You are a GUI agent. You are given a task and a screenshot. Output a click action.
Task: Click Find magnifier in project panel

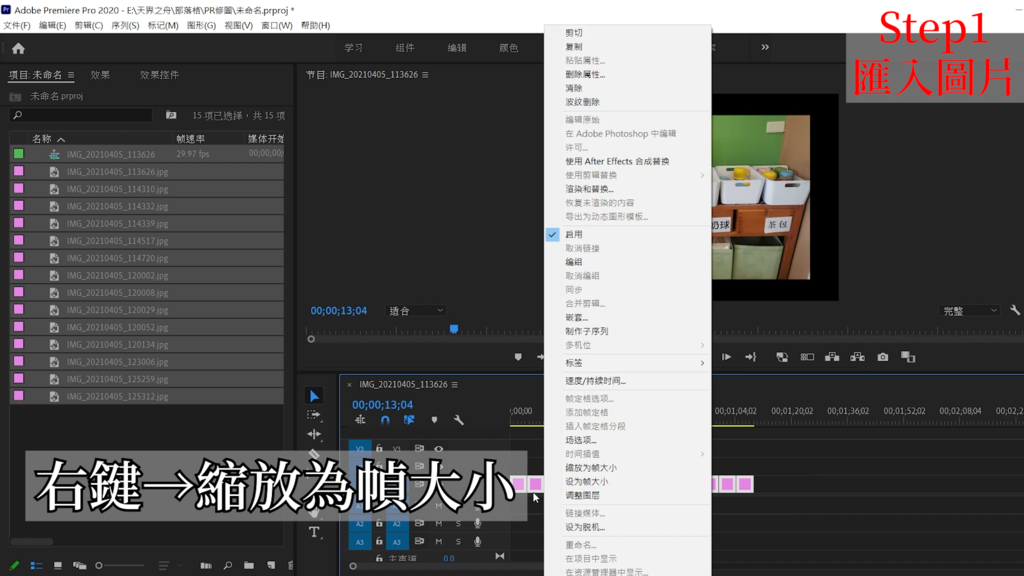click(227, 566)
